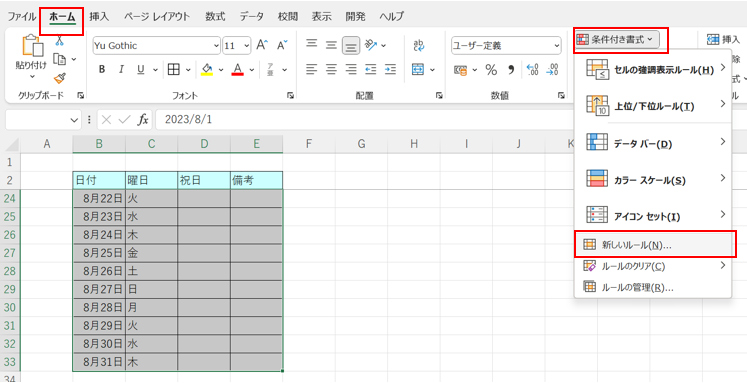The image size is (747, 383).
Task: Open the ファイル tab
Action: point(21,17)
